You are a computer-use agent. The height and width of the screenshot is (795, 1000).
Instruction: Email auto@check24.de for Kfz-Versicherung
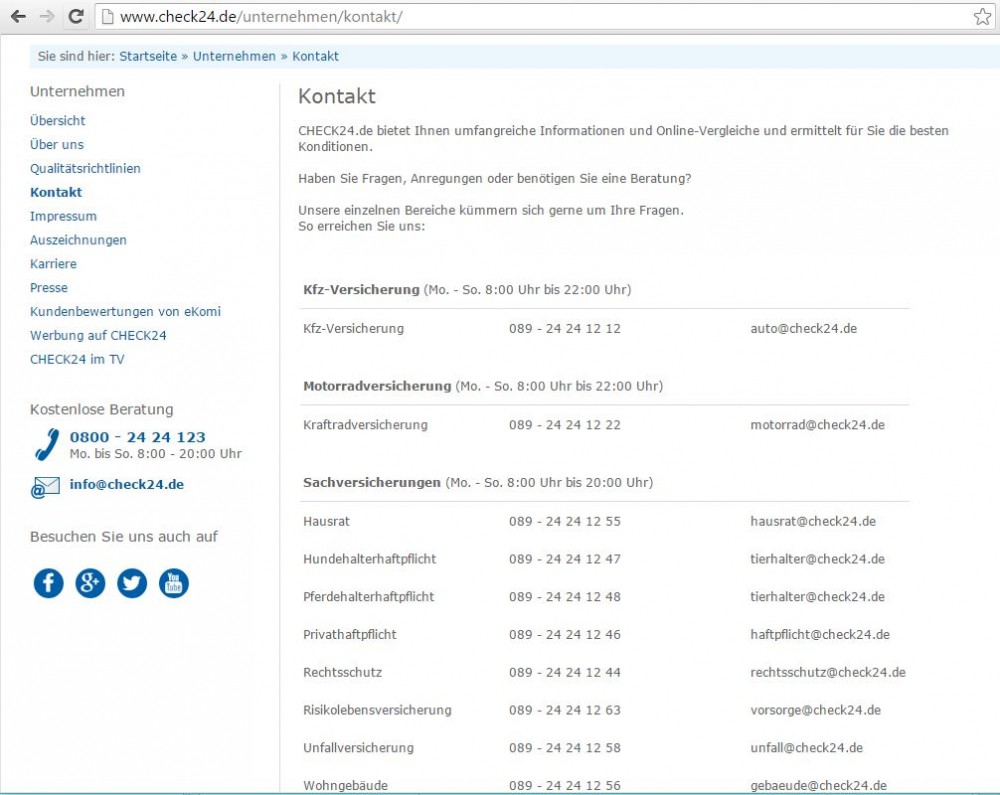pos(803,328)
